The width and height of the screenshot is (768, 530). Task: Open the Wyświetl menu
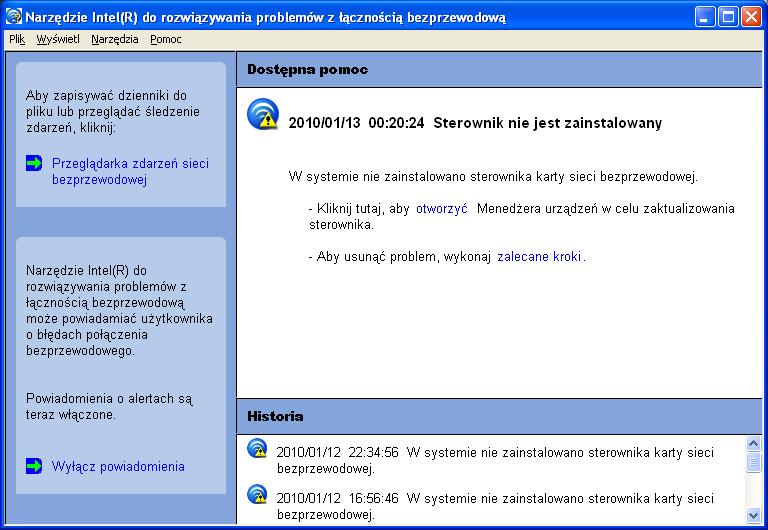58,39
